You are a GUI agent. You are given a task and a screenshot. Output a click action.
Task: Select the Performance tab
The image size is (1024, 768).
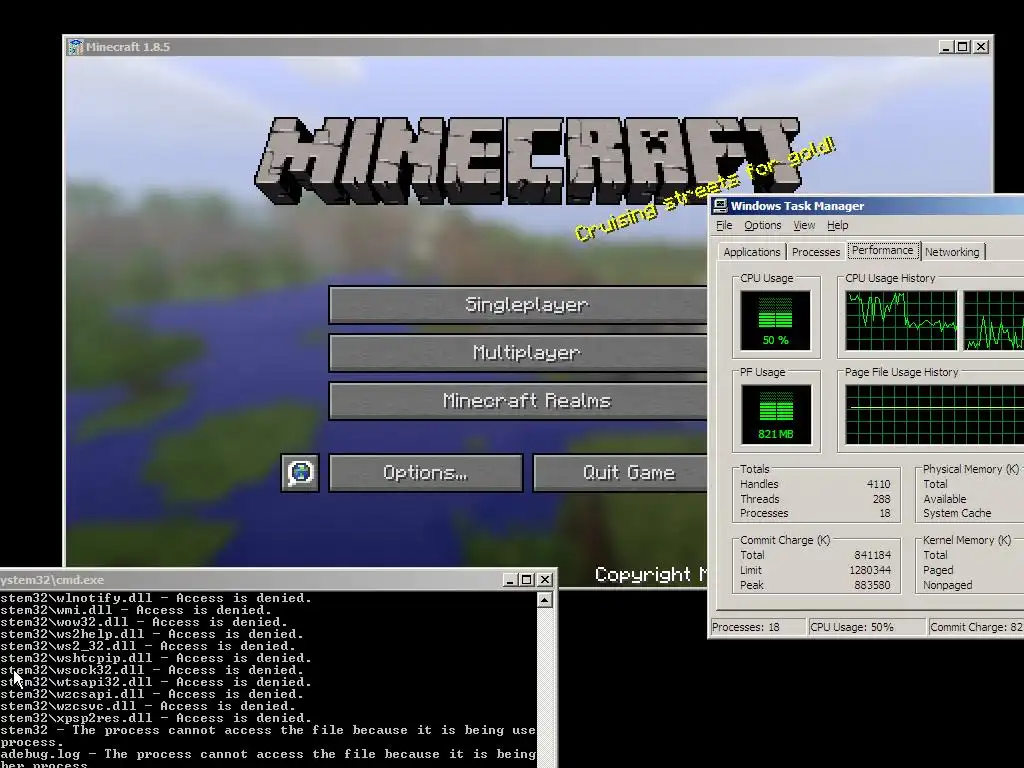[882, 251]
